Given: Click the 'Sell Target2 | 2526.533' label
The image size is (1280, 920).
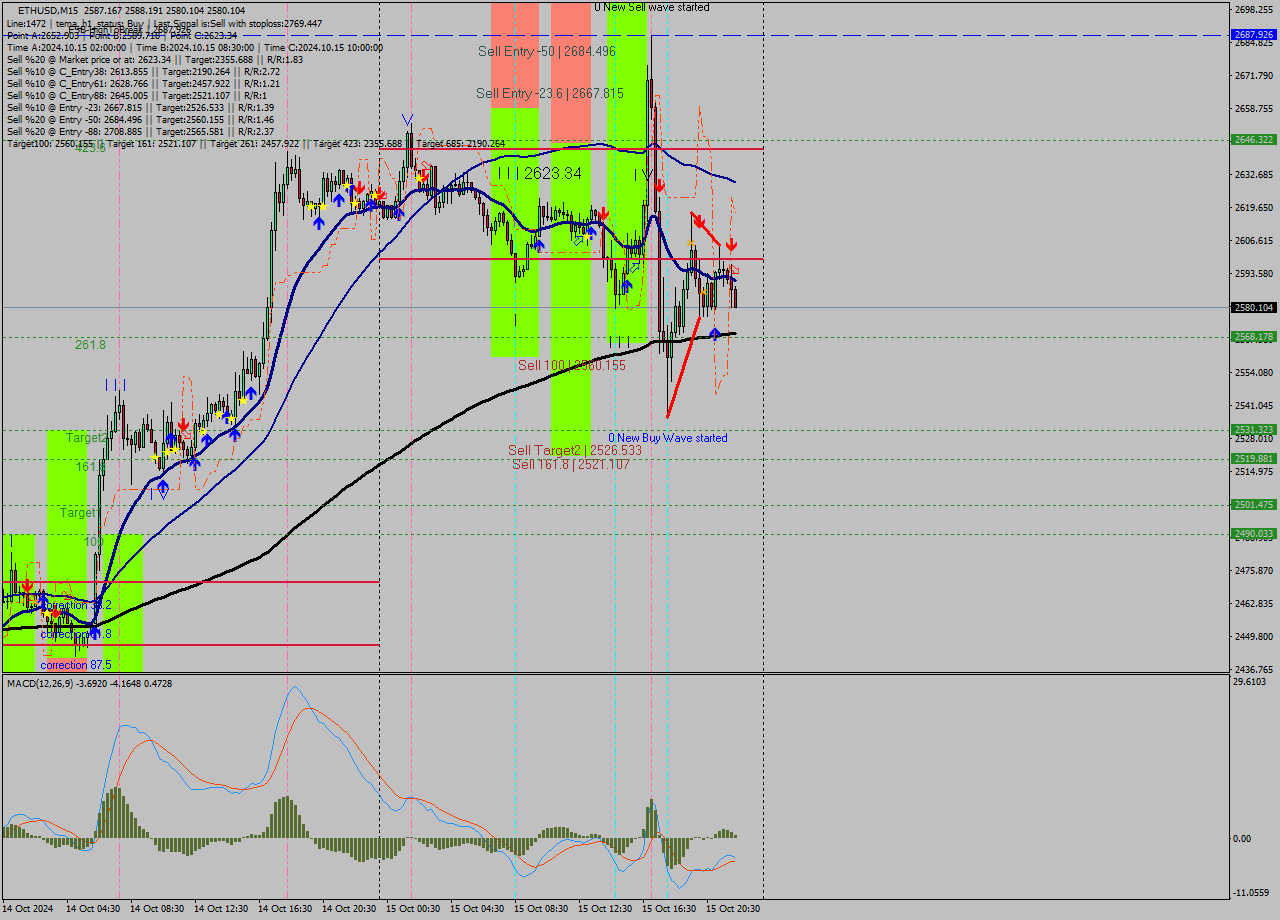Looking at the screenshot, I should pyautogui.click(x=575, y=450).
